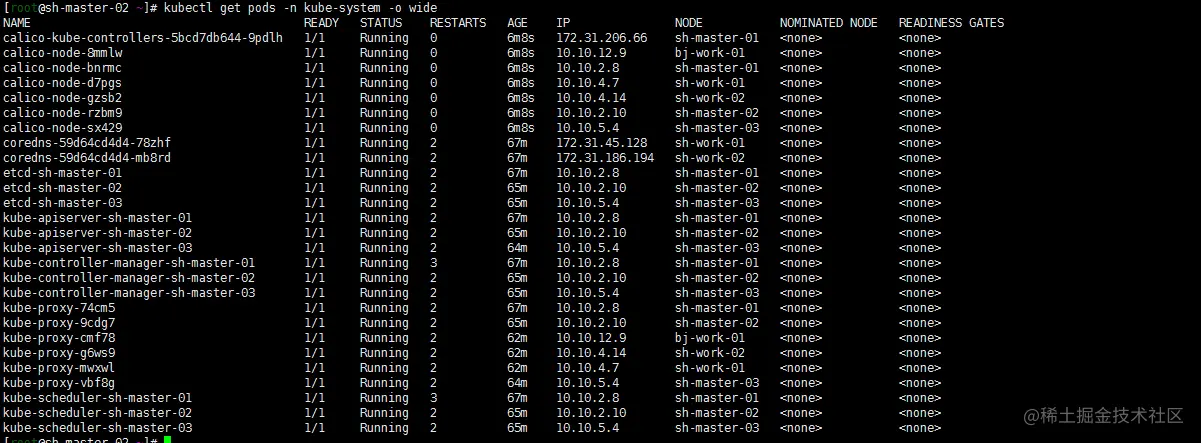Select kube-scheduler-sh-master-03 pod name
The image size is (1201, 443).
tap(98, 428)
